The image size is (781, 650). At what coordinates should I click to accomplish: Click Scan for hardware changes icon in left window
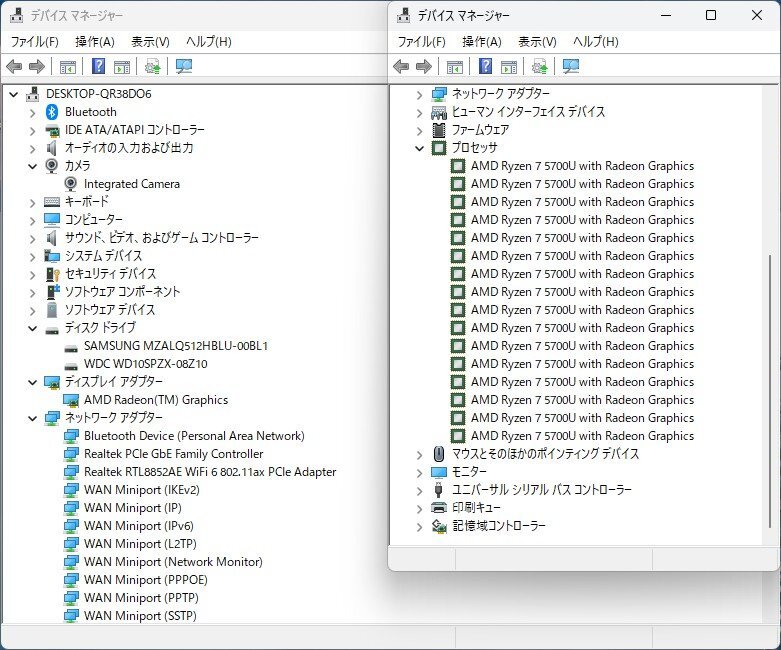pos(184,66)
